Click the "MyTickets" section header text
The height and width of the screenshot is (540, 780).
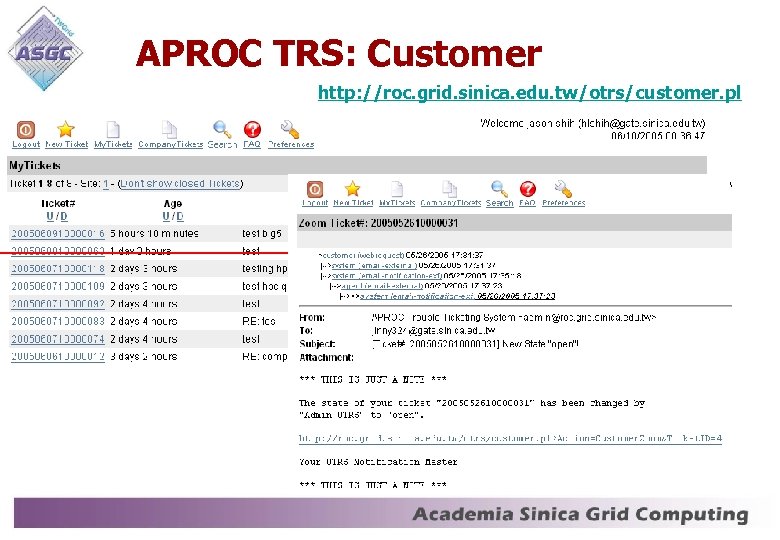pyautogui.click(x=35, y=166)
